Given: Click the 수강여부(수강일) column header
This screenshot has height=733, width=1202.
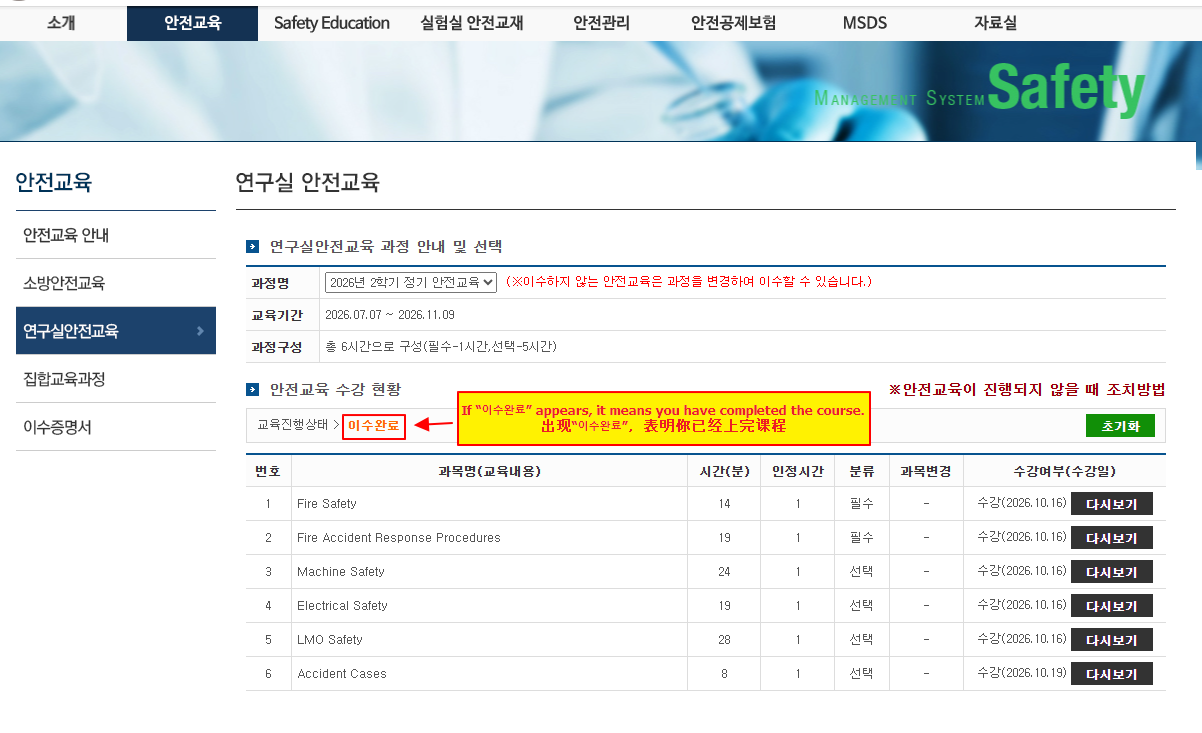Looking at the screenshot, I should pyautogui.click(x=1064, y=471).
